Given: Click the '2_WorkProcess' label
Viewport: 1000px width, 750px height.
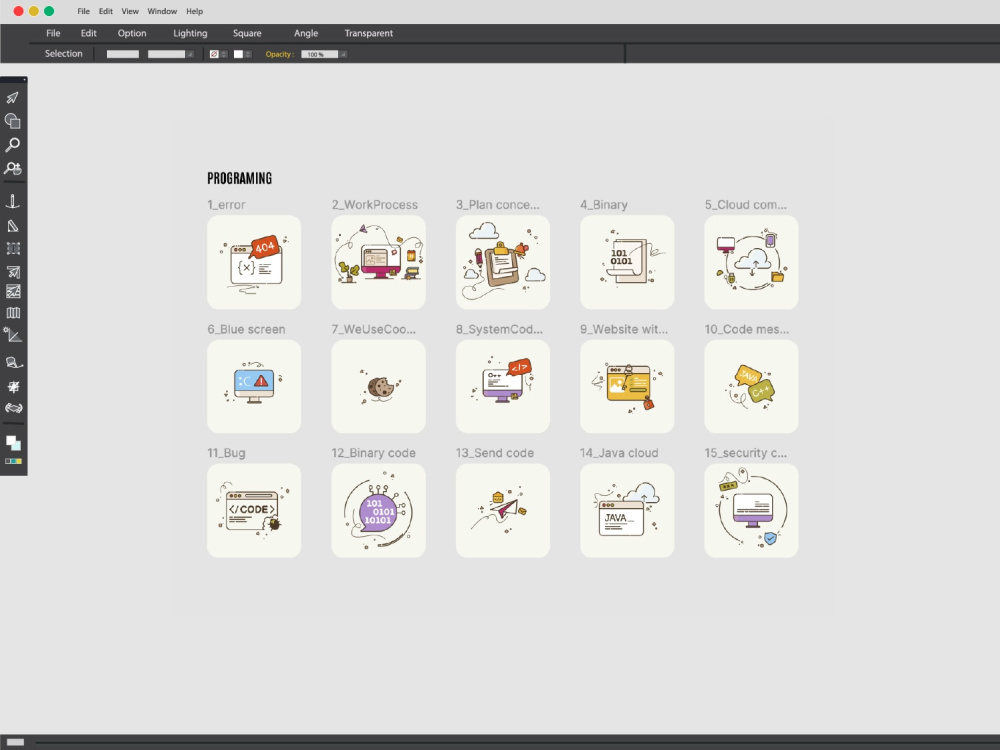Looking at the screenshot, I should click(375, 205).
